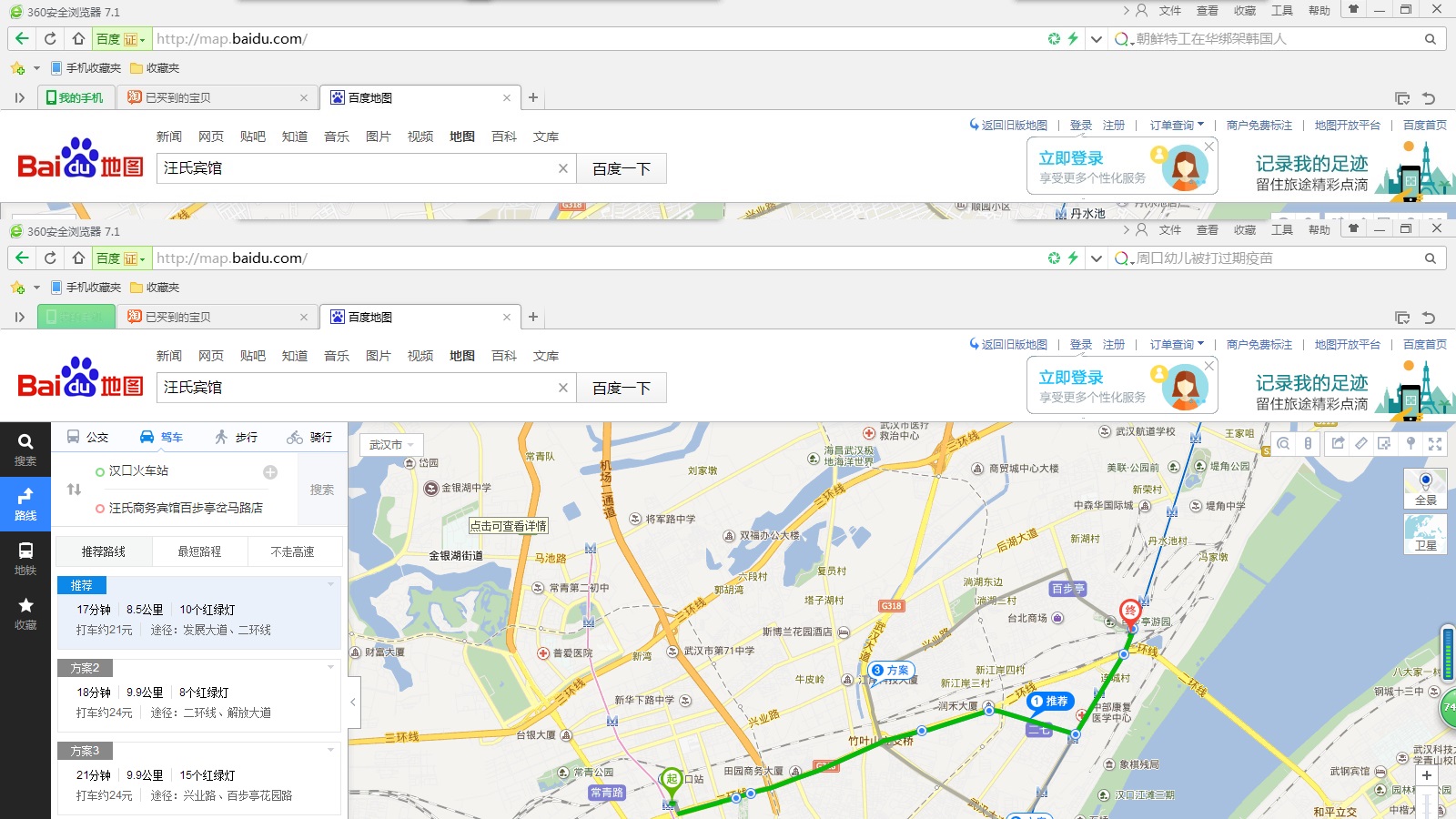Enter fullscreen map mode
This screenshot has width=1456, height=819.
pyautogui.click(x=1435, y=444)
